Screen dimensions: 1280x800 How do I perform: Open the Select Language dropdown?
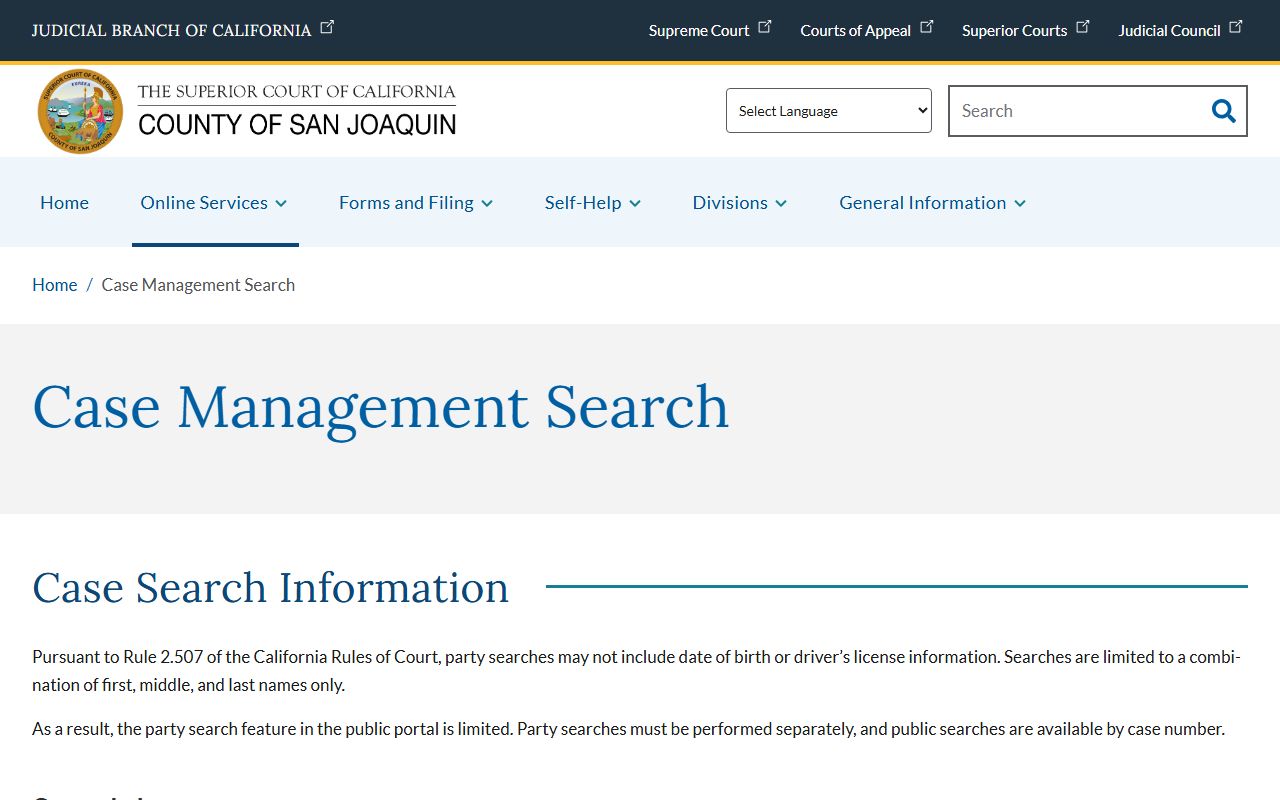[829, 111]
